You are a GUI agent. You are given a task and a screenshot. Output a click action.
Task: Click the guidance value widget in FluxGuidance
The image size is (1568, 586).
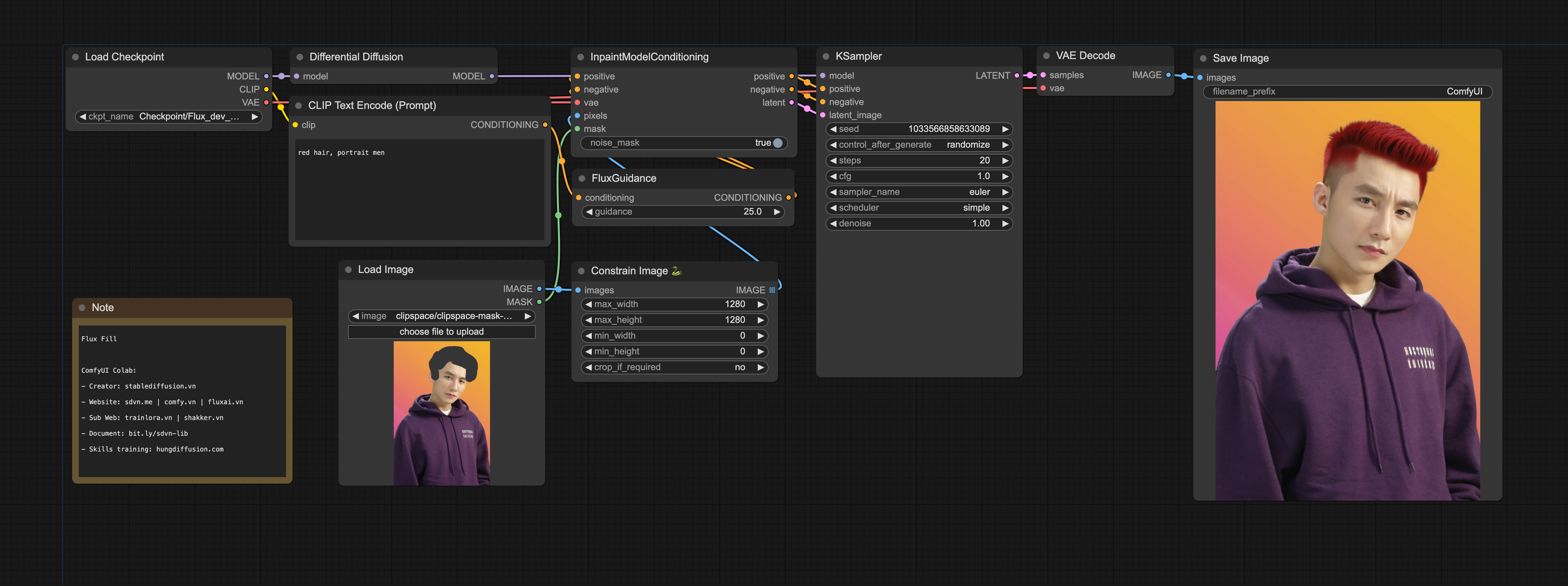[682, 211]
